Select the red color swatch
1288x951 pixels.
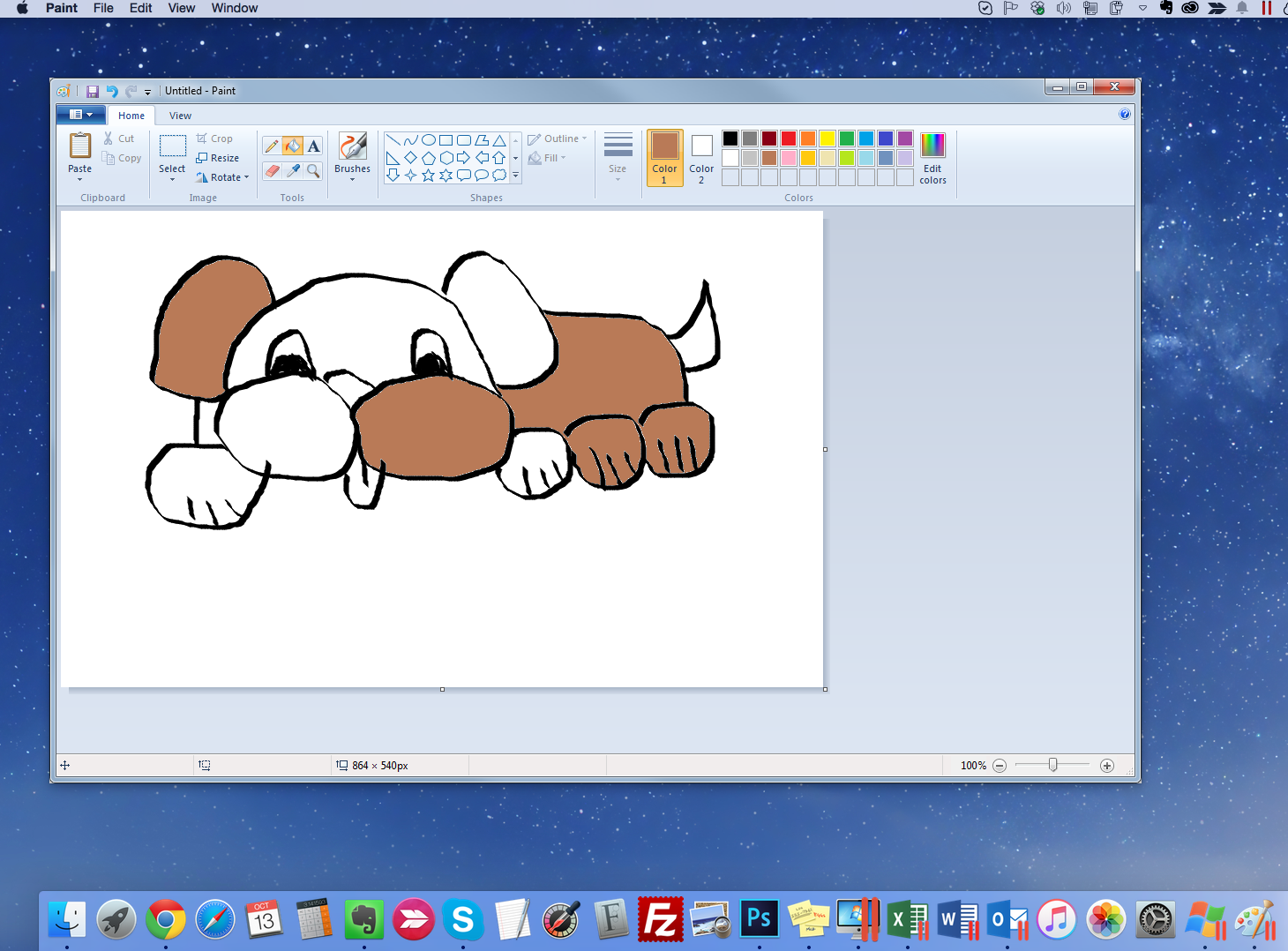[788, 139]
